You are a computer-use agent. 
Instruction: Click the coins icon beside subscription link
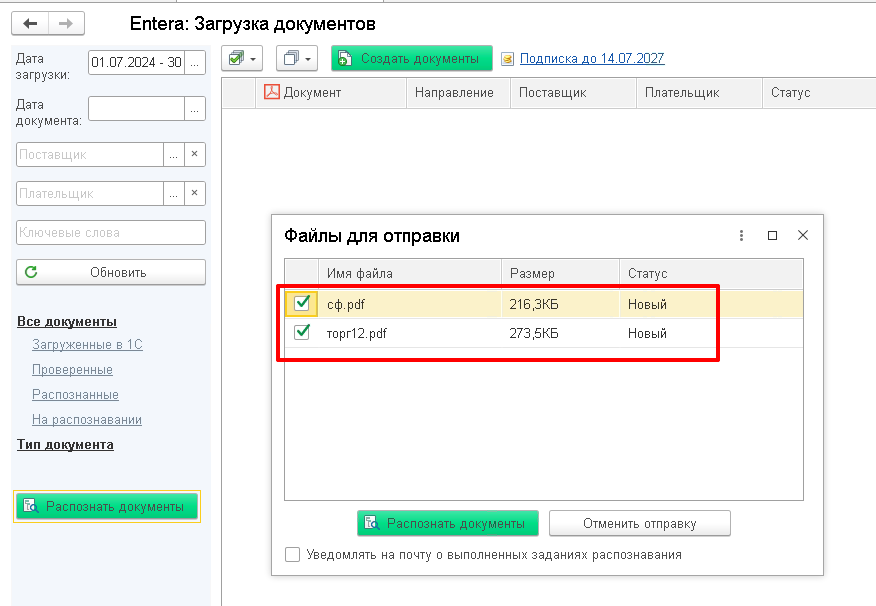pos(507,59)
